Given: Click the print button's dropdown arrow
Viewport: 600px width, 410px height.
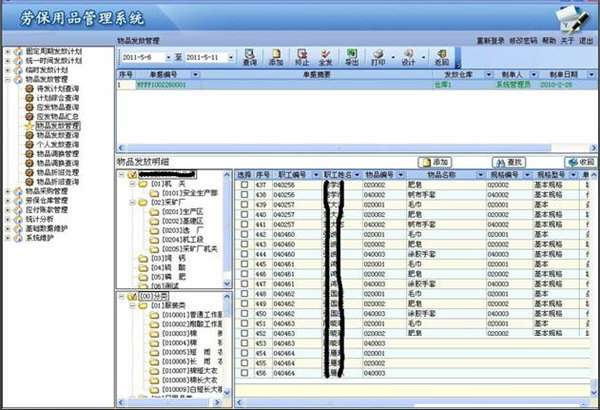Looking at the screenshot, I should tap(393, 57).
